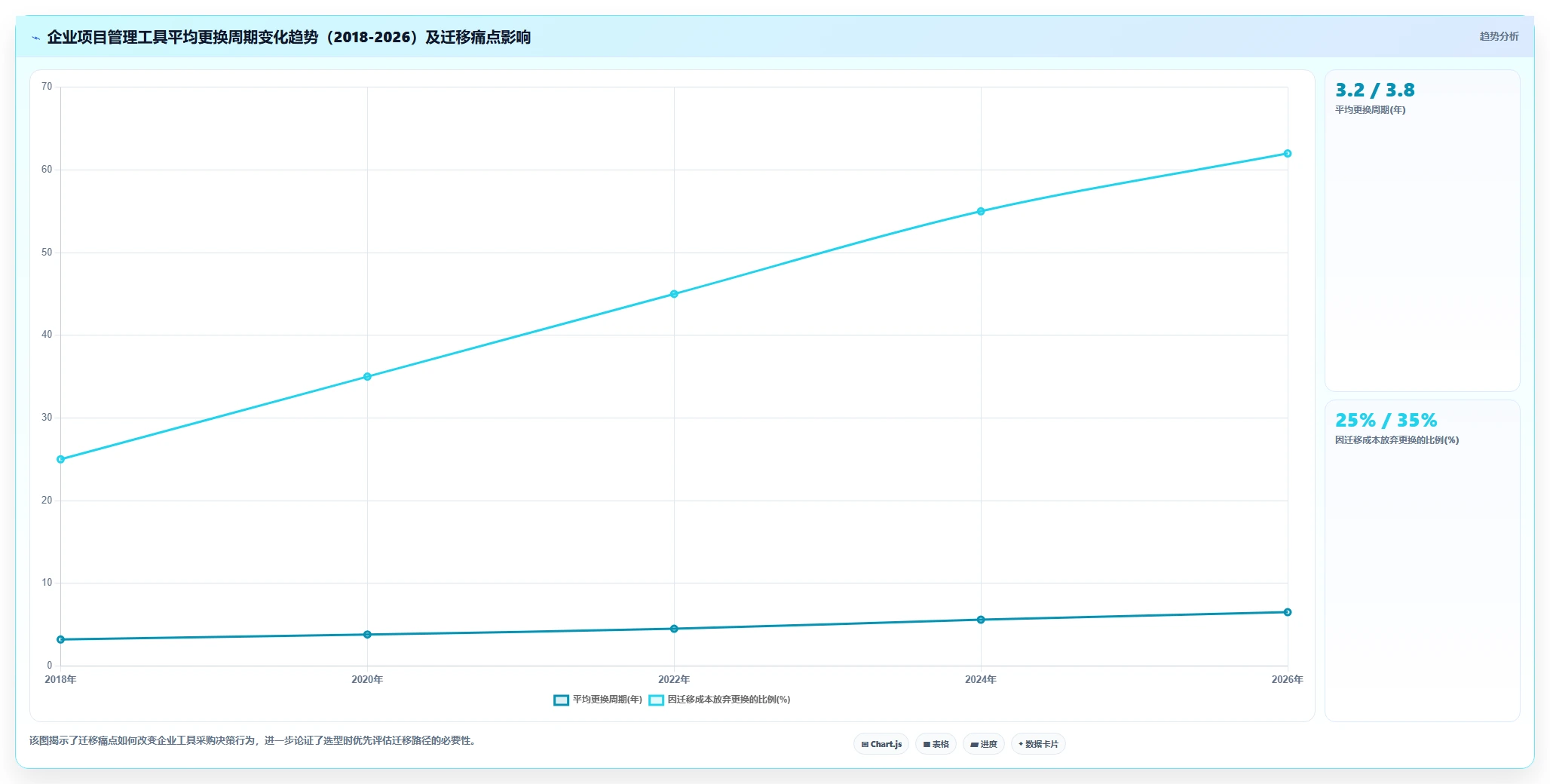Click the trend icon before the chart title

click(35, 38)
